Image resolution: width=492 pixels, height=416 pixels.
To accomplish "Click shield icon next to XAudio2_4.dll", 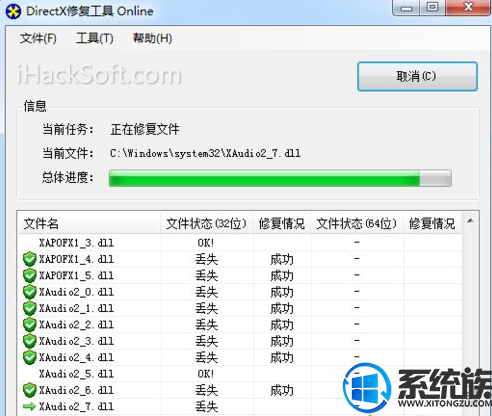I will (30, 357).
